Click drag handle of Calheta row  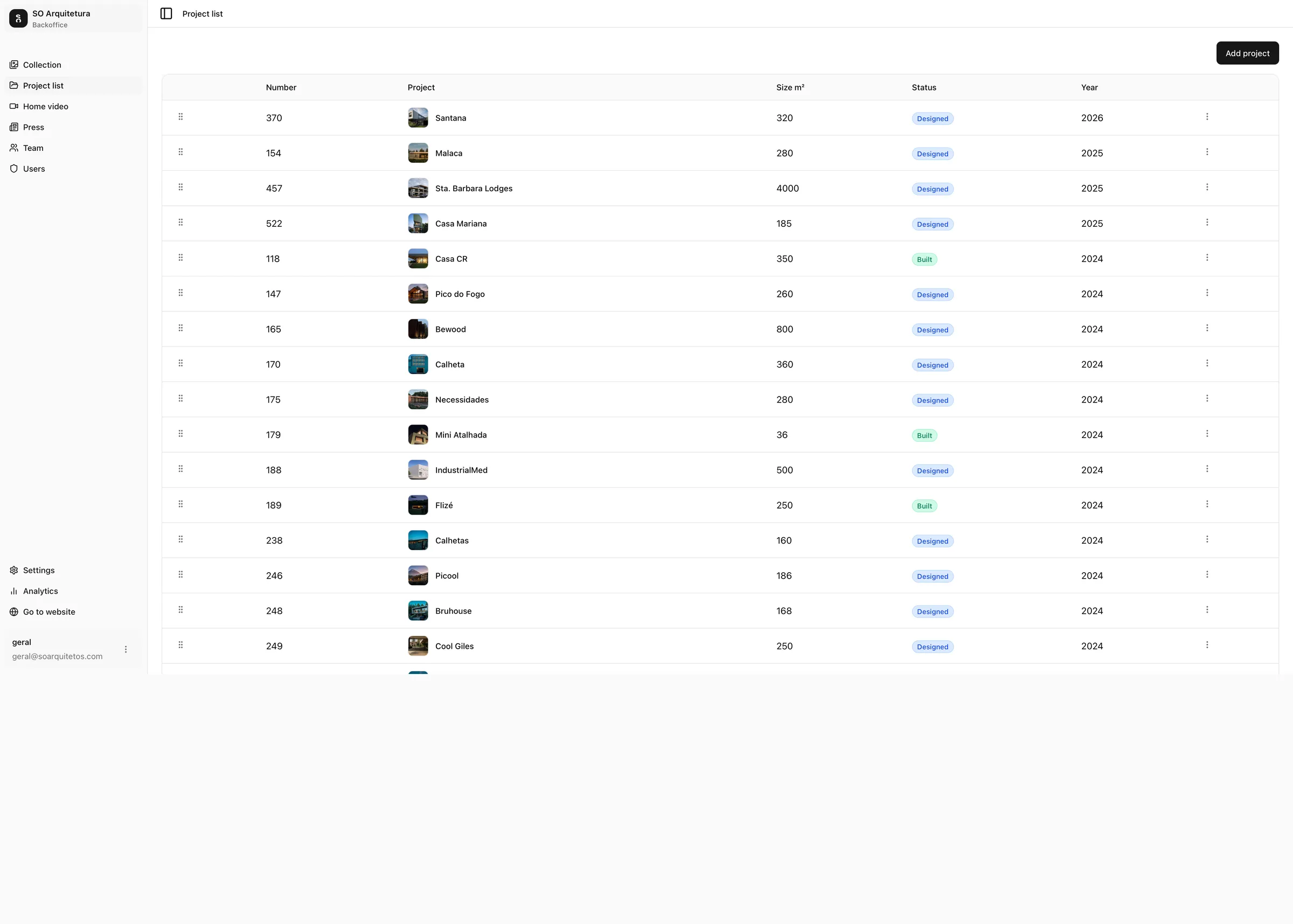[x=180, y=363]
